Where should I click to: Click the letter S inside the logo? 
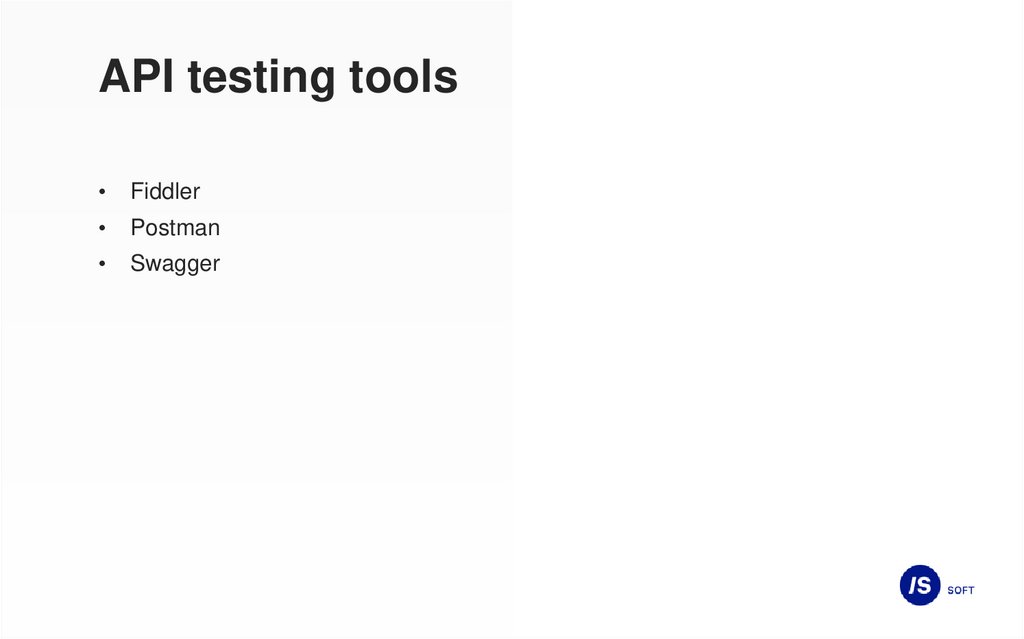[927, 586]
